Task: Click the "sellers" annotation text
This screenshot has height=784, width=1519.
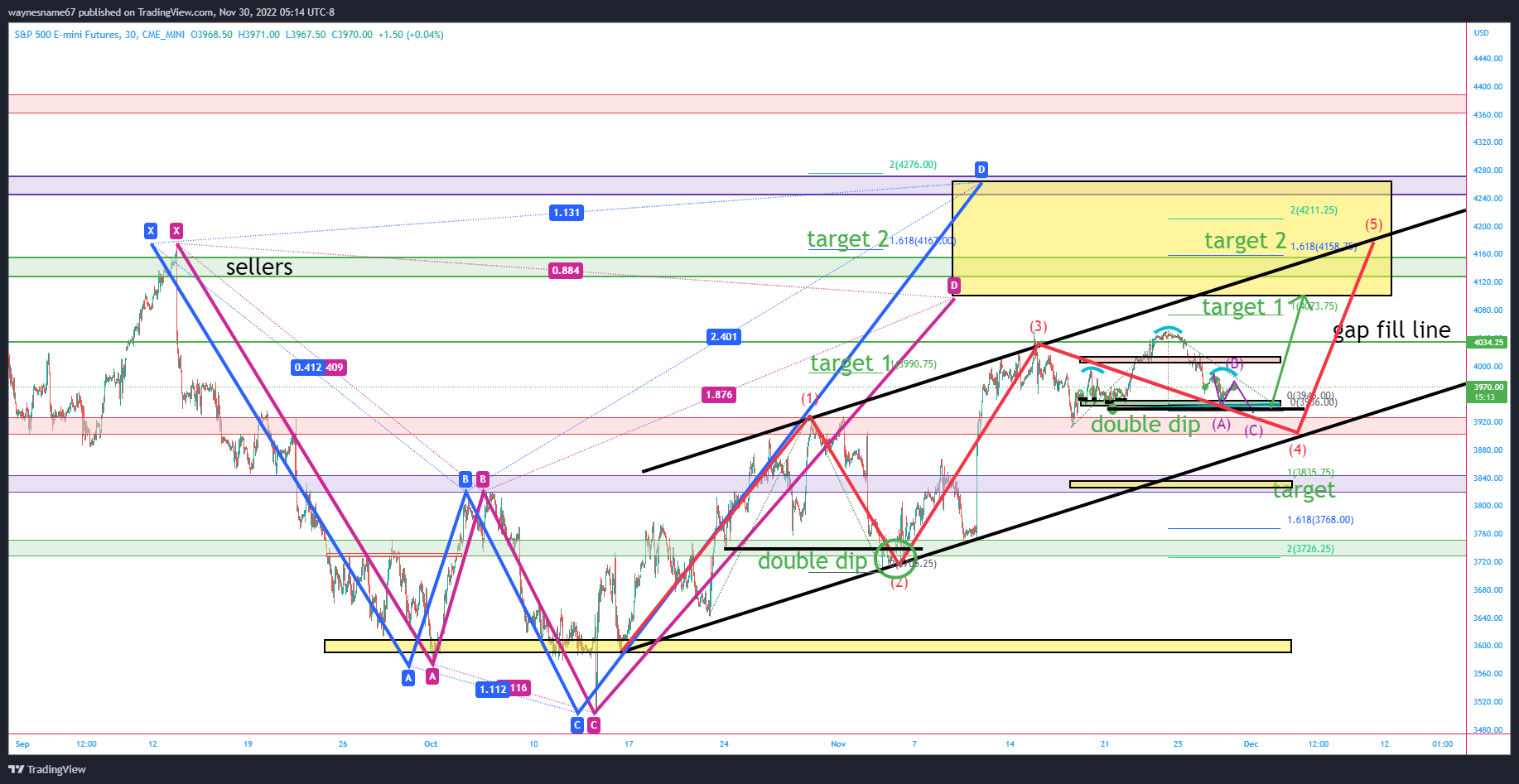Action: (259, 267)
